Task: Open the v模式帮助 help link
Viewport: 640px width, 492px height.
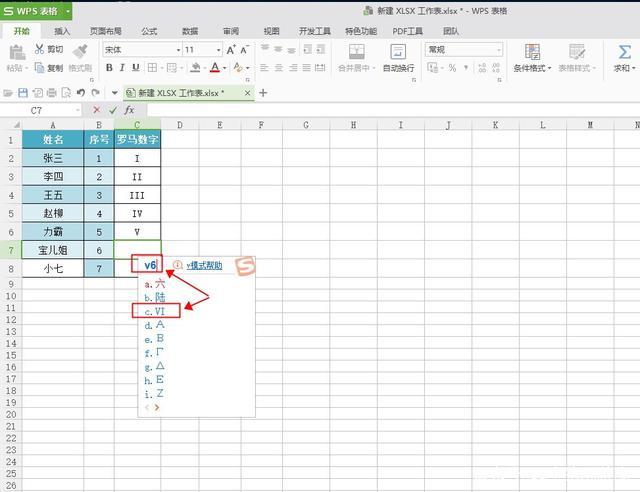Action: click(204, 265)
